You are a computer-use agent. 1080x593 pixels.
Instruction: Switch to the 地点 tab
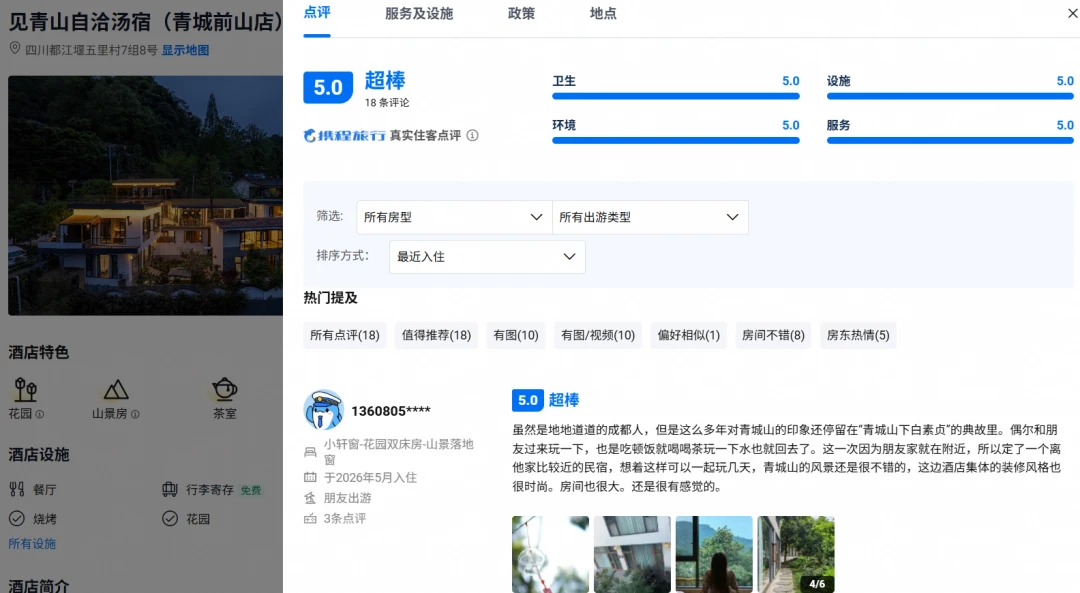point(603,14)
